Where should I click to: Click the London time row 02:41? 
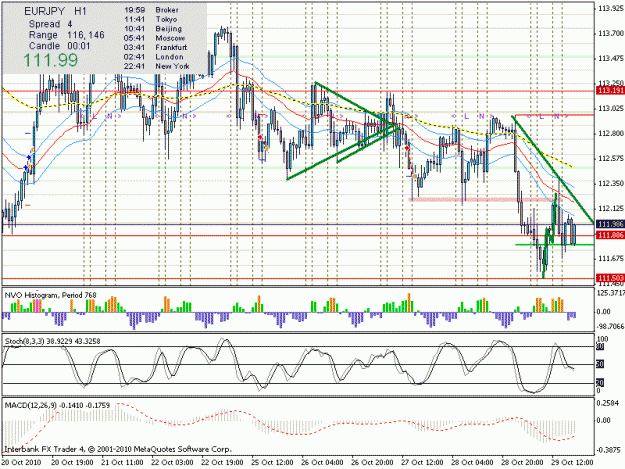coord(153,57)
